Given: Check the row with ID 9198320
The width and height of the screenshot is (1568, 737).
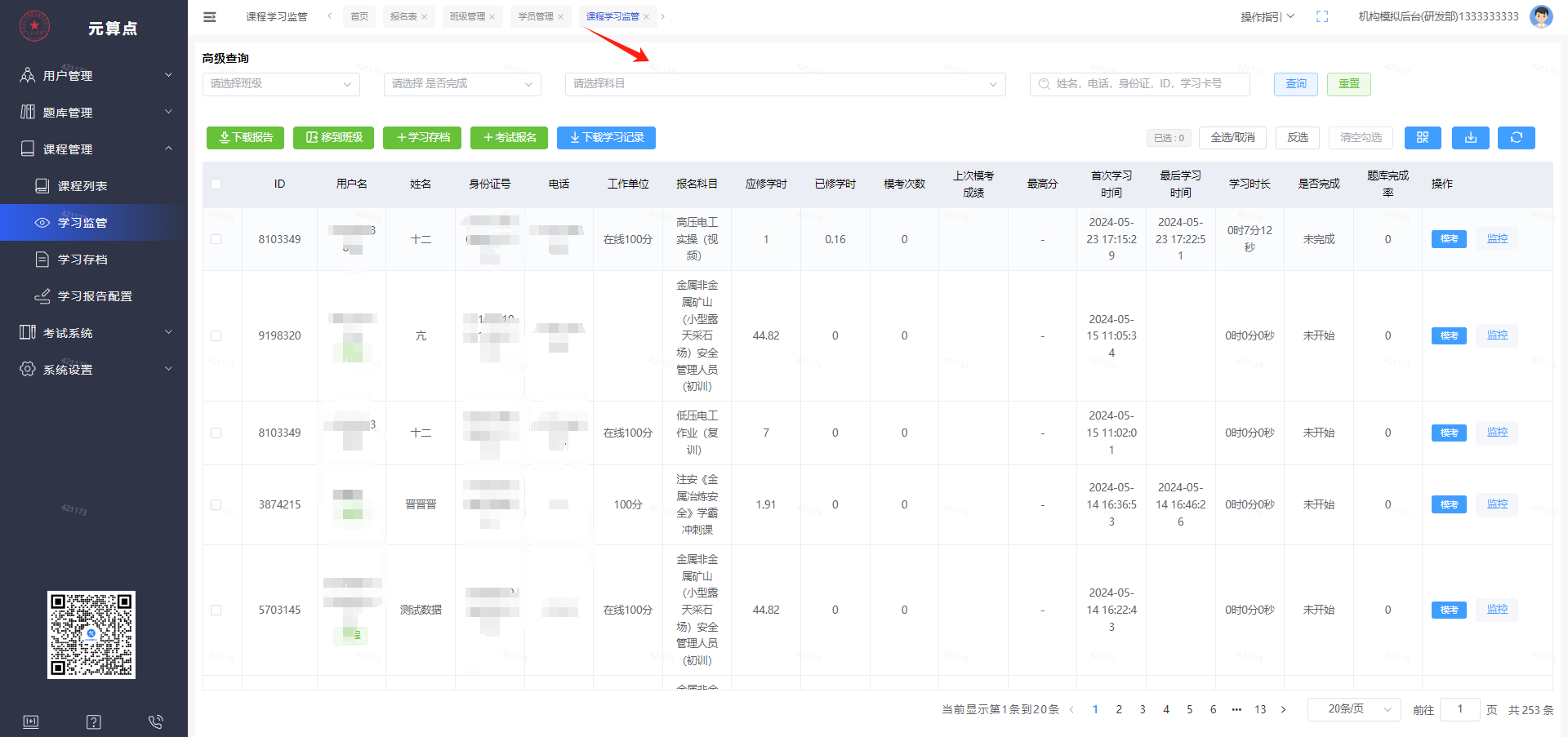Looking at the screenshot, I should (216, 335).
